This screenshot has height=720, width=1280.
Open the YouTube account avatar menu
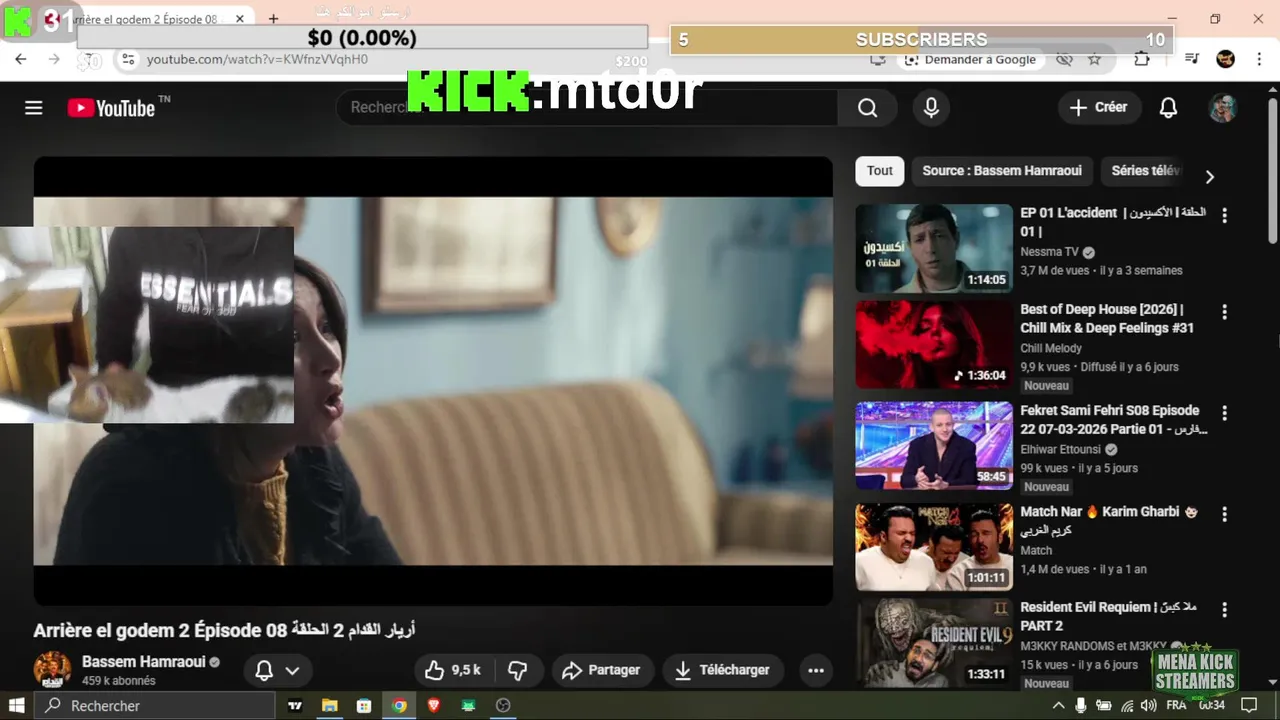point(1222,108)
